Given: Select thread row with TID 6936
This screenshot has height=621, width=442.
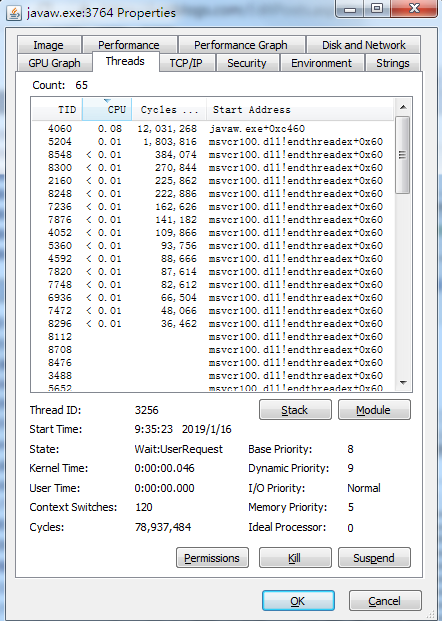Looking at the screenshot, I should [213, 298].
